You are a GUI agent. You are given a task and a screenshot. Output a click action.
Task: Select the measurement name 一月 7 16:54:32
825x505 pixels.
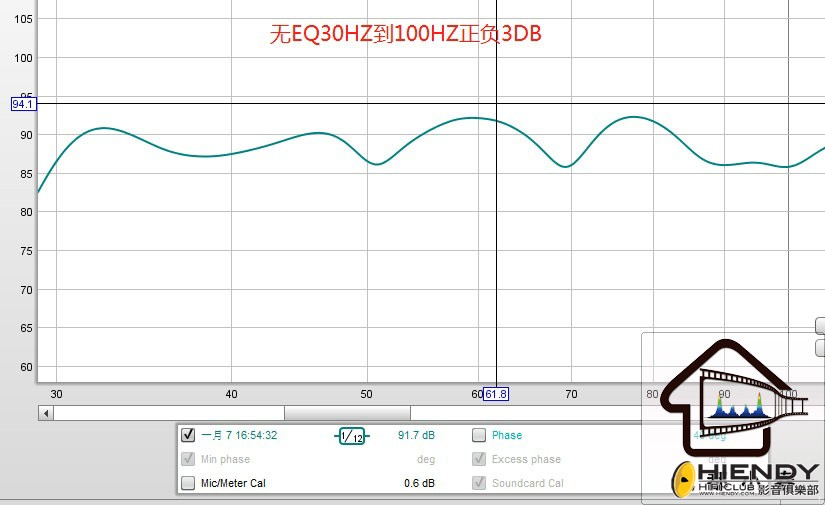[x=239, y=435]
